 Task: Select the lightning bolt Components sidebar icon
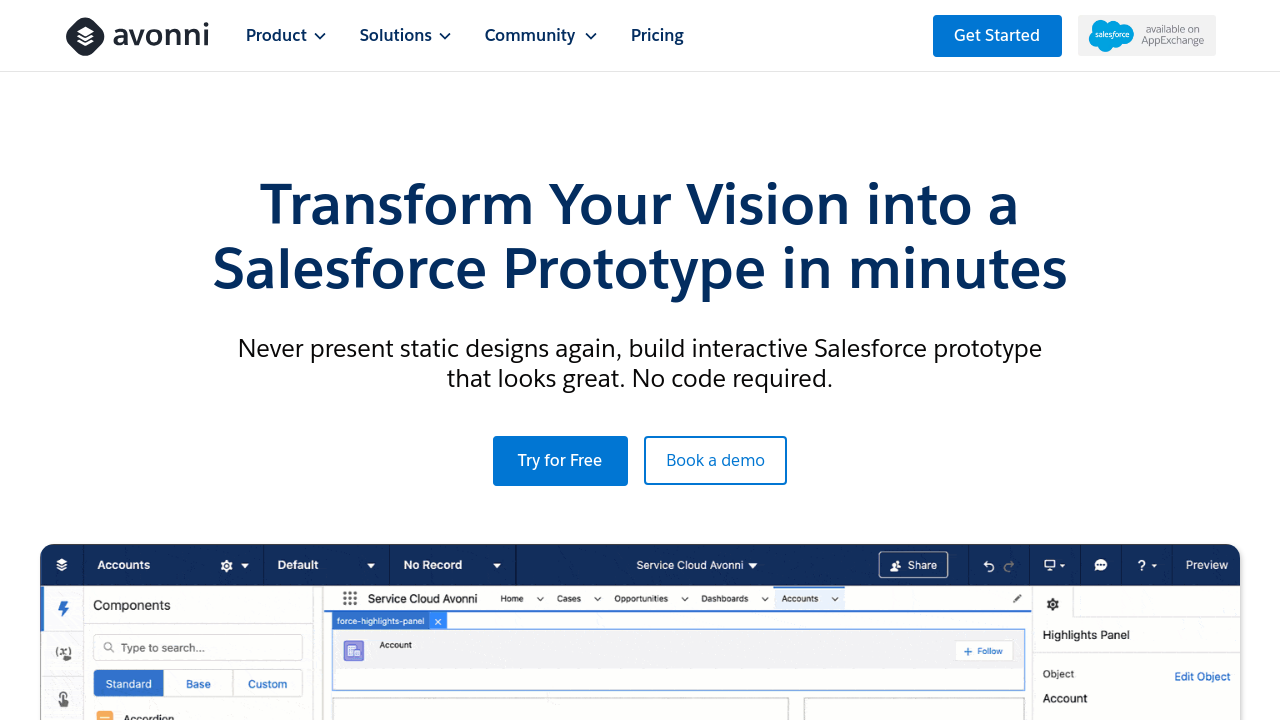click(63, 608)
